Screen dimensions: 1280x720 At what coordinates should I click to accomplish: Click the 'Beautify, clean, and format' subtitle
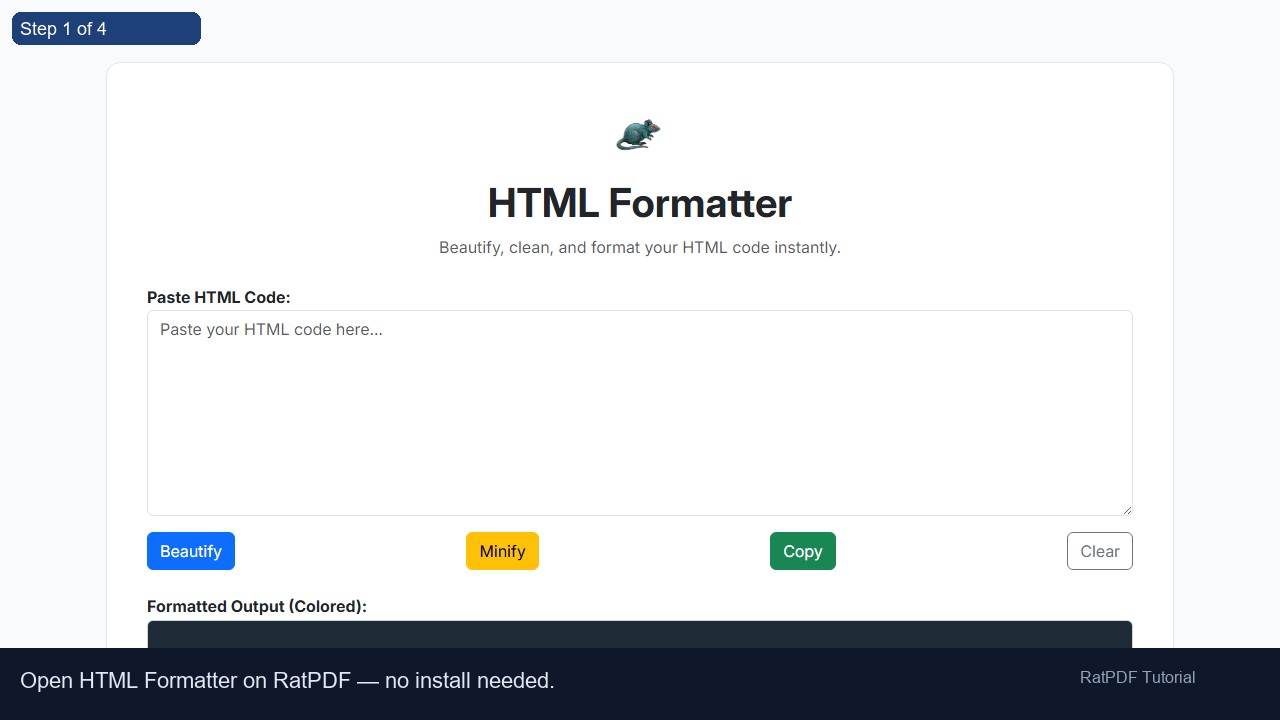pos(640,247)
